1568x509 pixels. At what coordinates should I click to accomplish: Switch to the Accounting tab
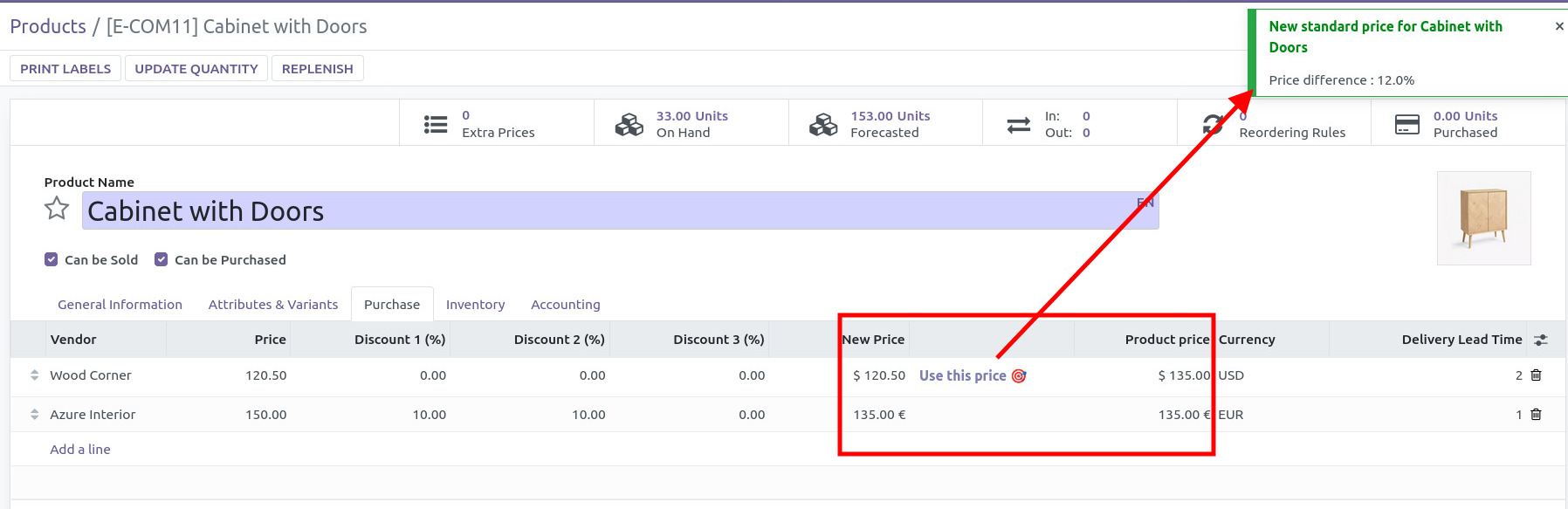coord(566,305)
